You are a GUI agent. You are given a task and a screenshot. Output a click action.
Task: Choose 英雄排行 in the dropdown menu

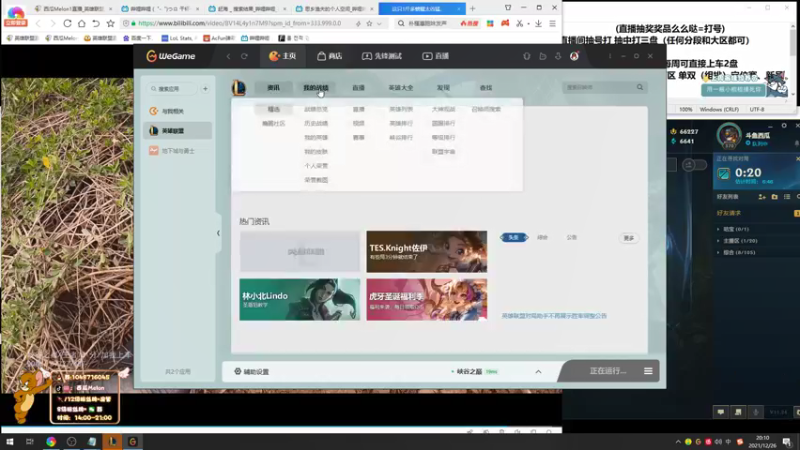click(401, 123)
